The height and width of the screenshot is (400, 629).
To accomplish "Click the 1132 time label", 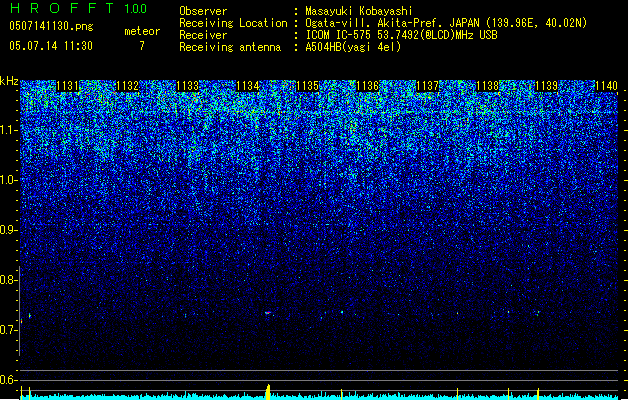I will point(127,86).
